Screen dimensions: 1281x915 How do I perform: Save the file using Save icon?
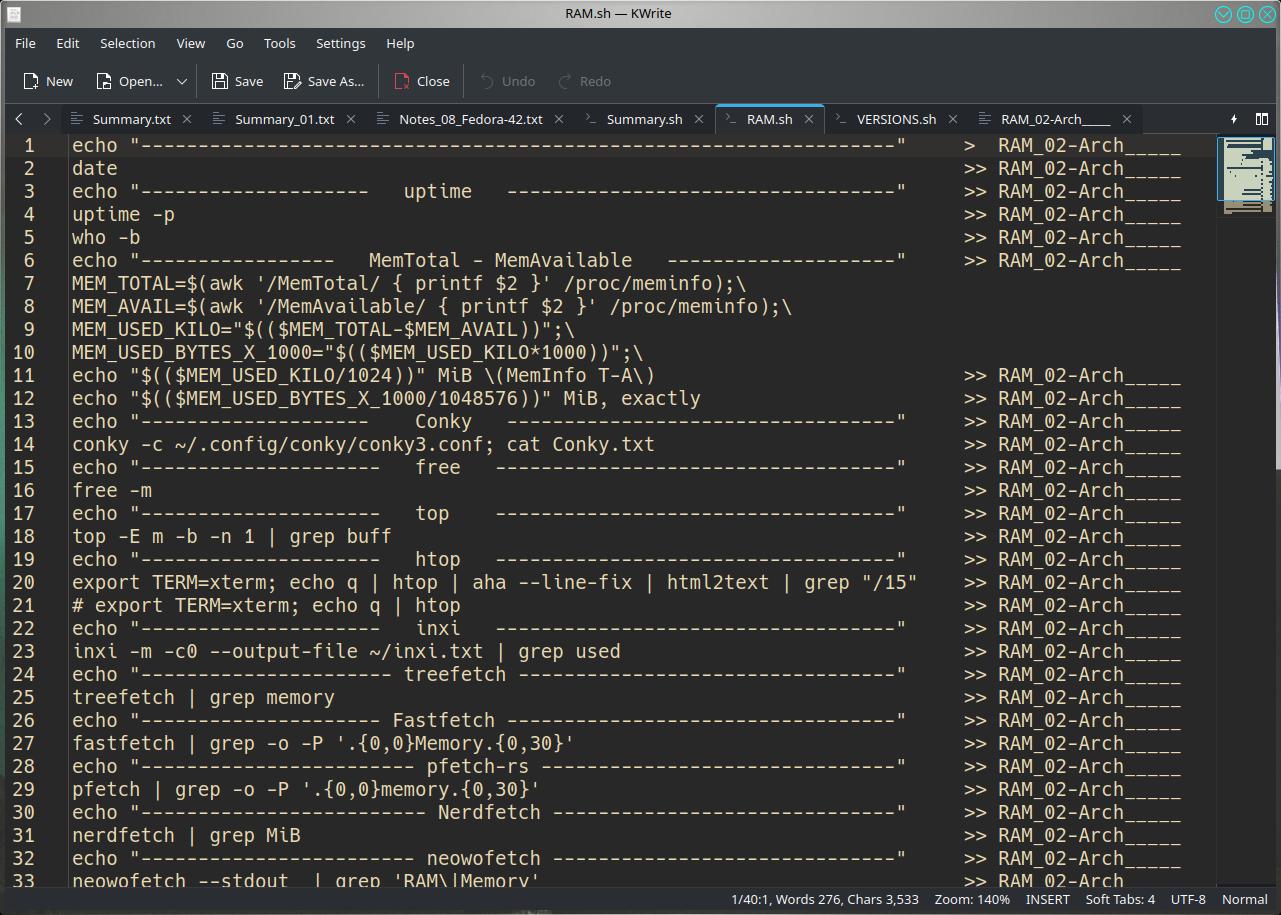click(x=238, y=81)
